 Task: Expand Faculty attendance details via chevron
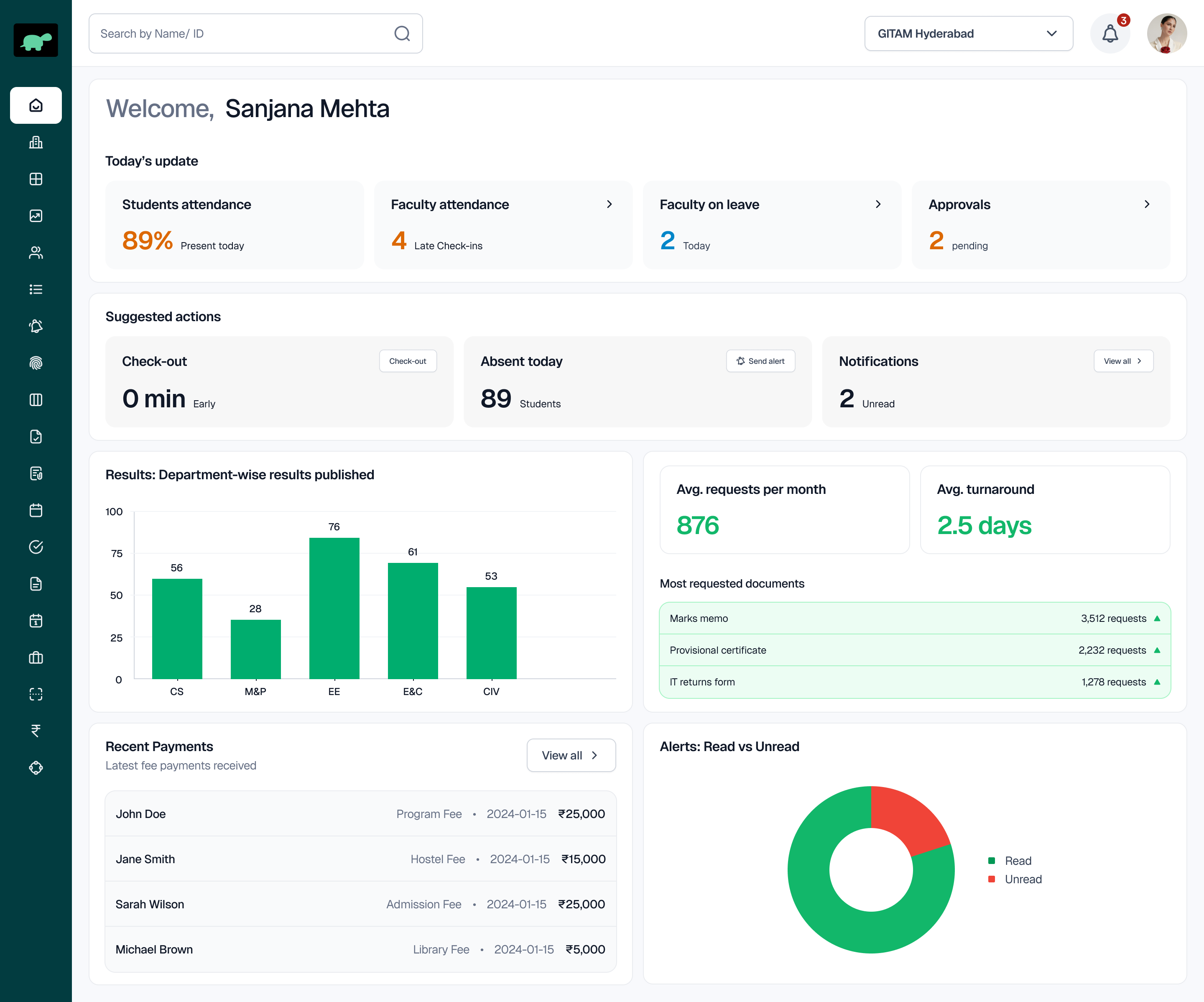609,204
